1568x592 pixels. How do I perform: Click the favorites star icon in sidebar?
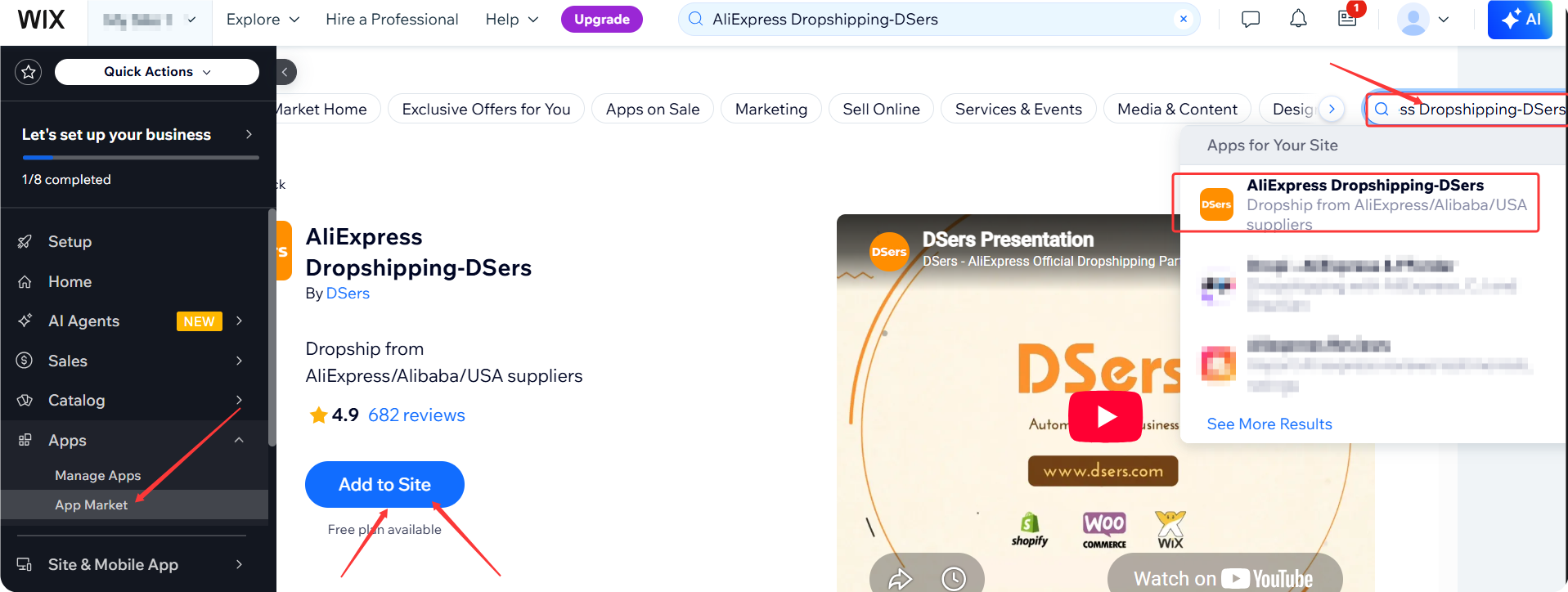(29, 72)
